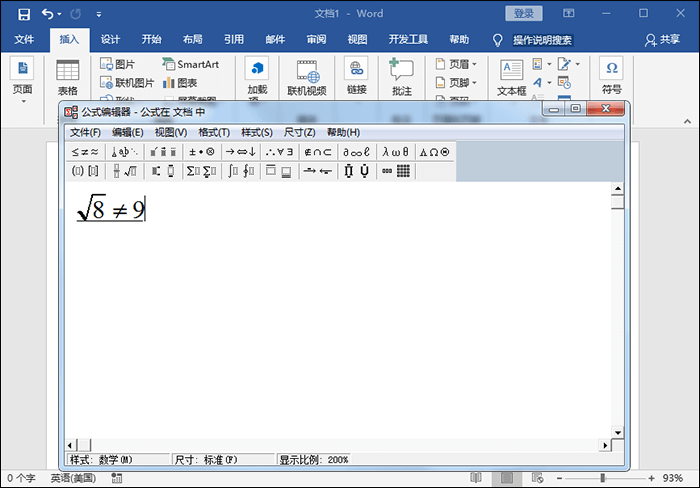
Task: Open the lowercase Greek letters palette
Action: 395,152
